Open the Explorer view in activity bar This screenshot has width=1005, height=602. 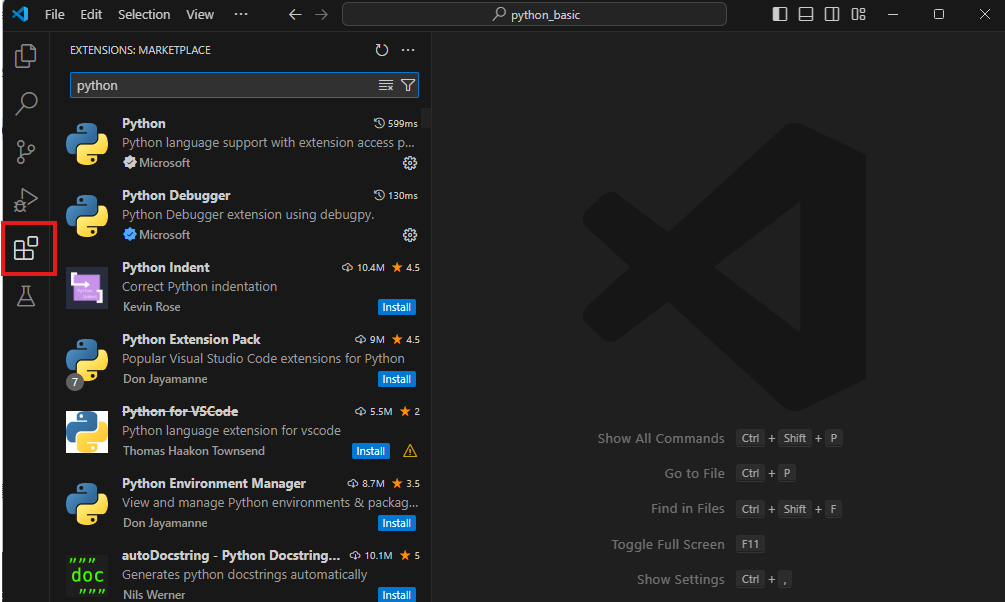pos(26,56)
